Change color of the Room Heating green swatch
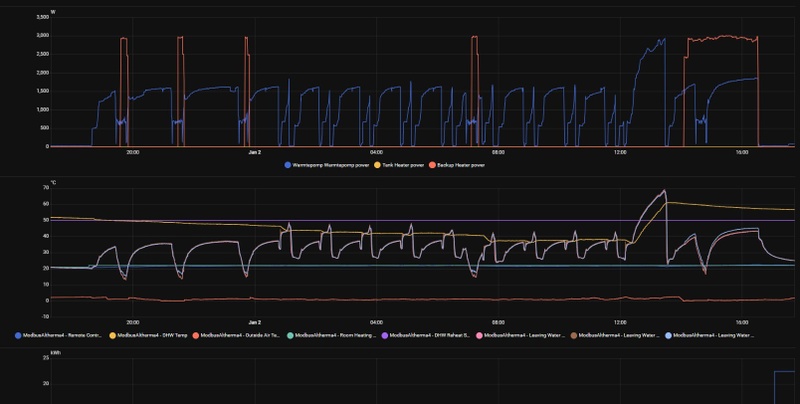Screen dimensions: 800x404 tap(290, 336)
